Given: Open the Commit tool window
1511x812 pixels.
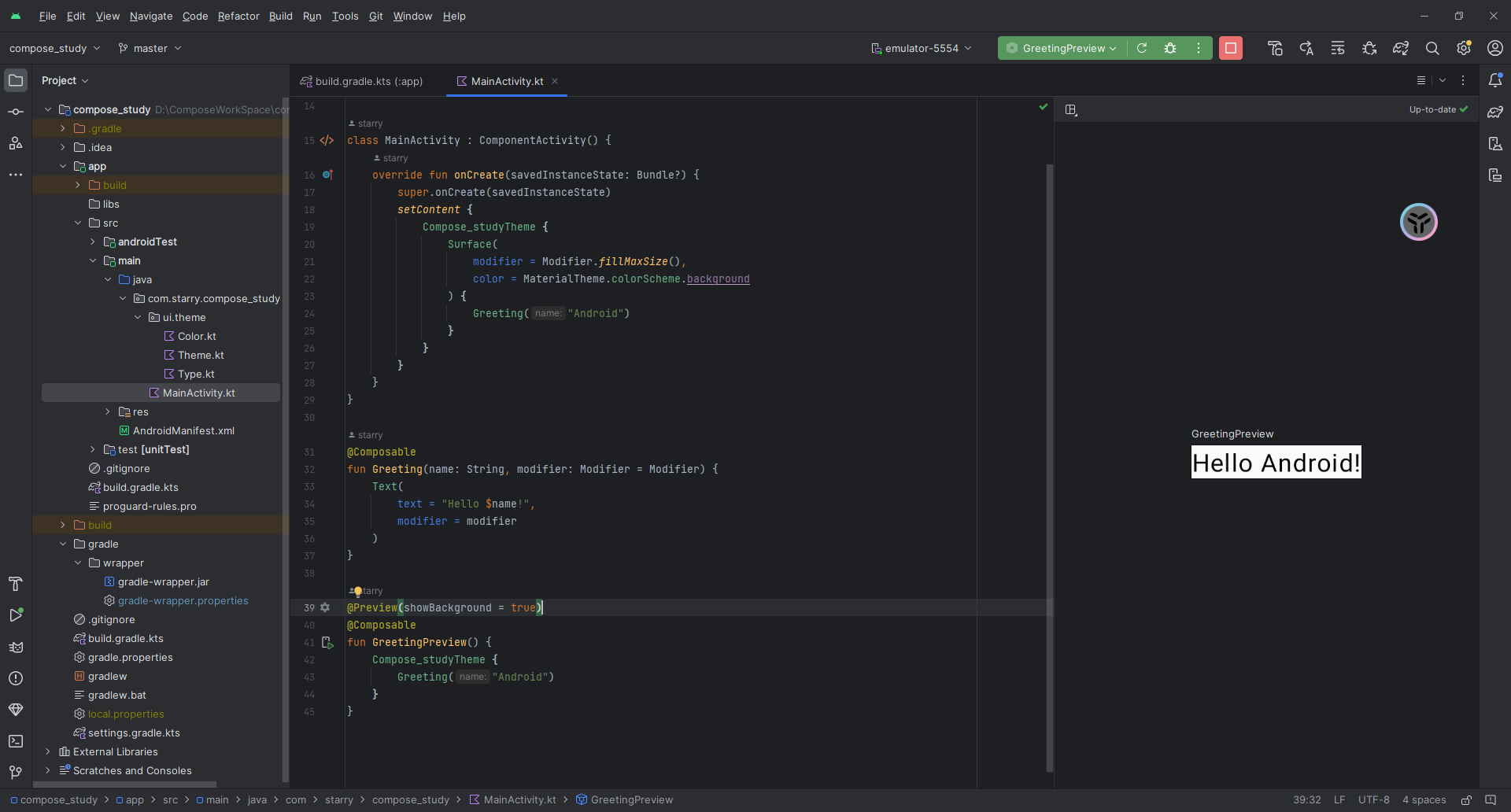Looking at the screenshot, I should pyautogui.click(x=16, y=112).
